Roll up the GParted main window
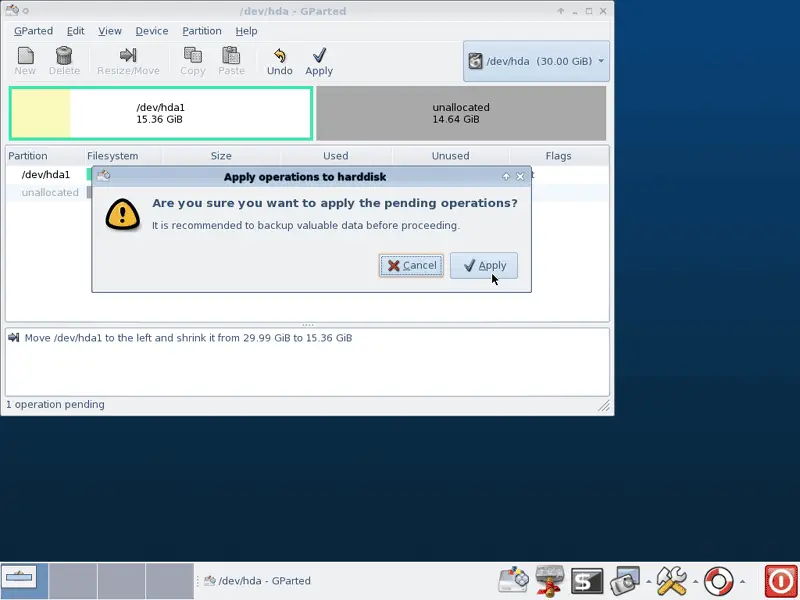This screenshot has width=800, height=600. pos(561,11)
